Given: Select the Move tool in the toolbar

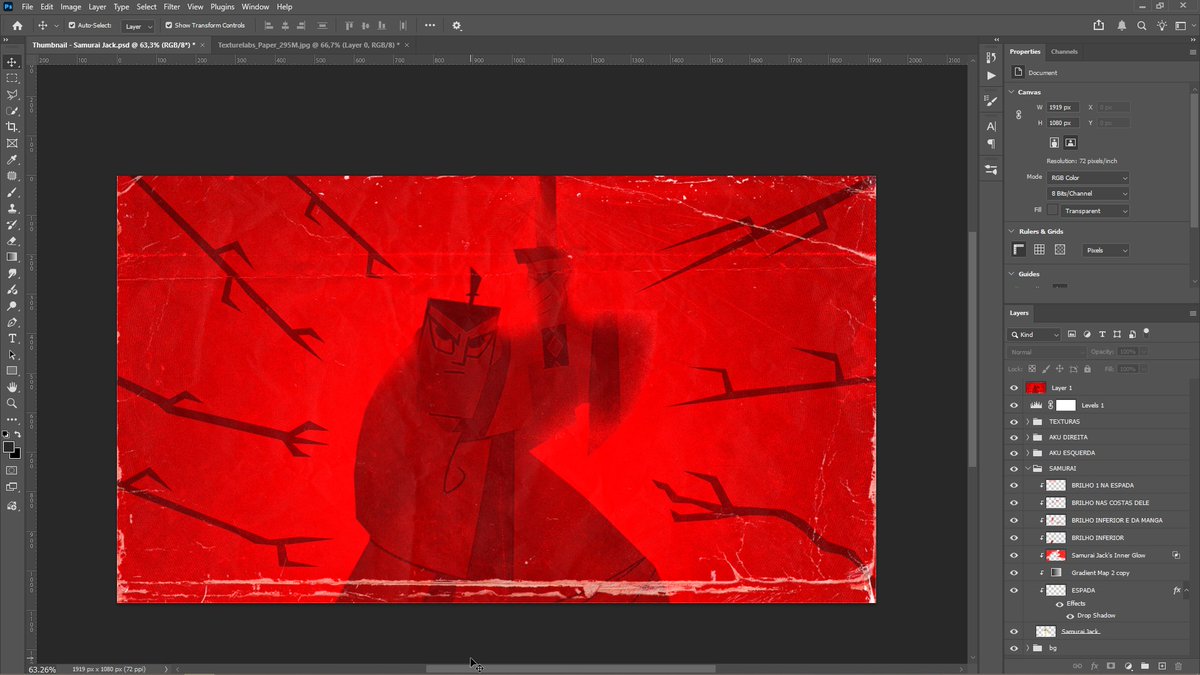Looking at the screenshot, I should click(12, 62).
